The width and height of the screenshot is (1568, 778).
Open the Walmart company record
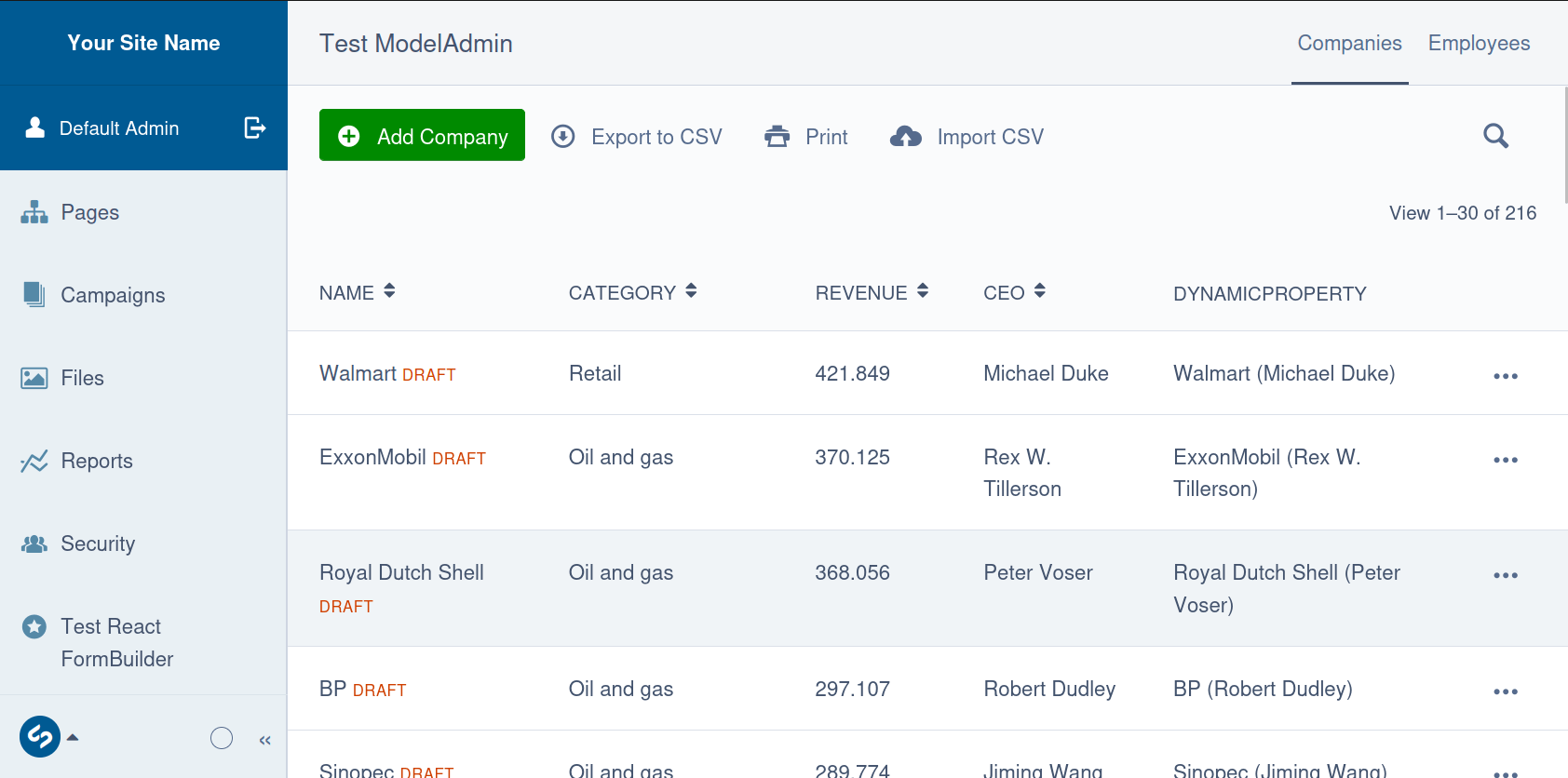(x=358, y=373)
